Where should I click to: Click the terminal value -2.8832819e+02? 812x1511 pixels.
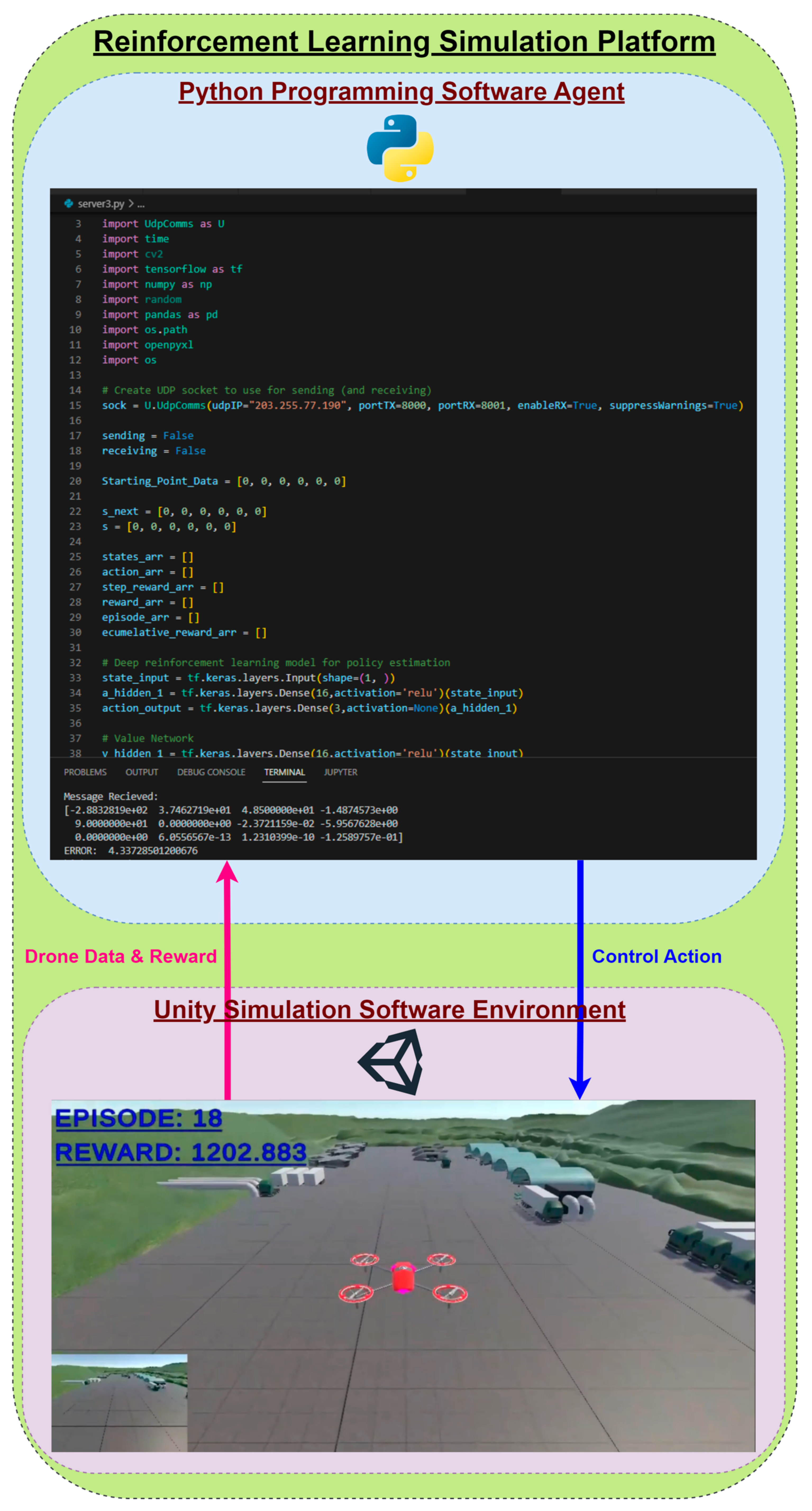tap(108, 810)
